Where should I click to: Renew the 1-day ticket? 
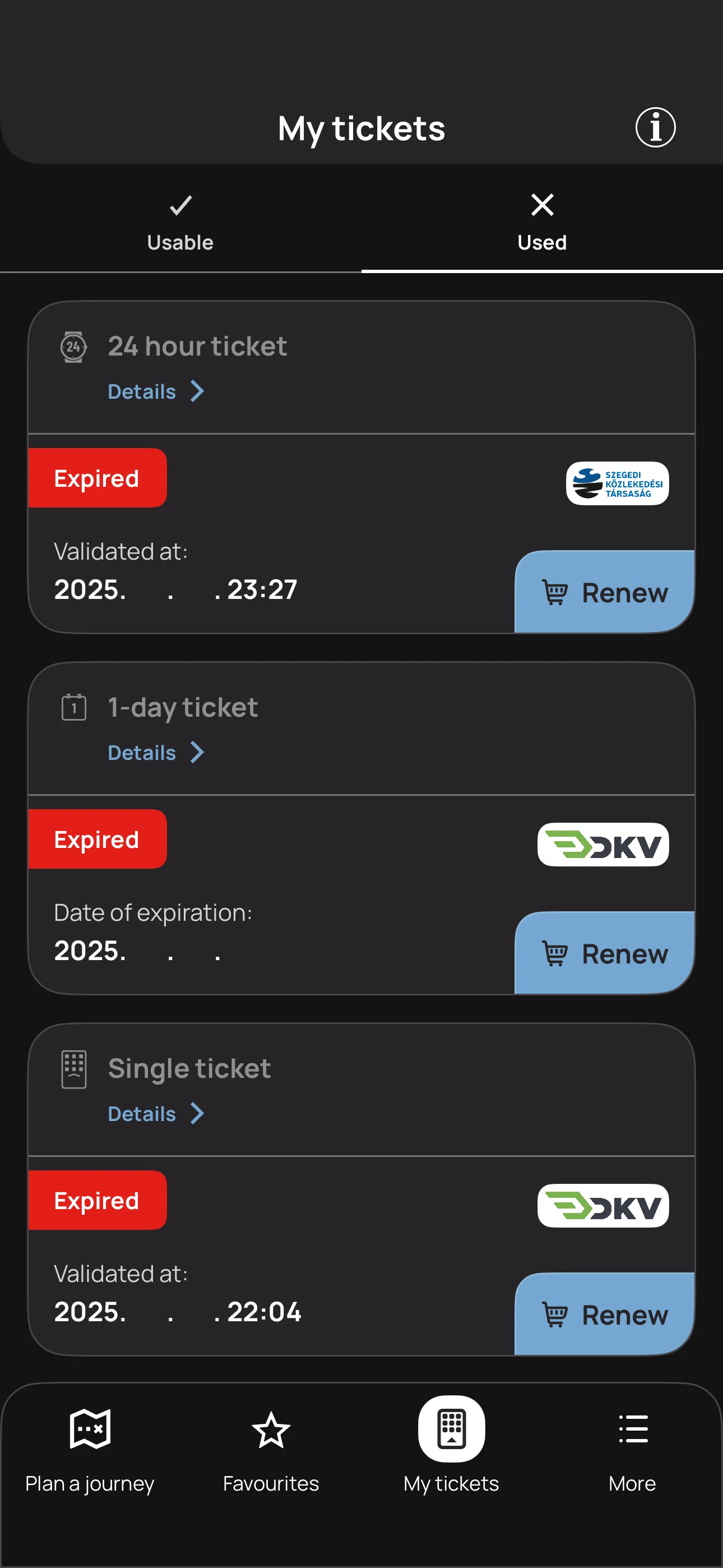pos(605,953)
